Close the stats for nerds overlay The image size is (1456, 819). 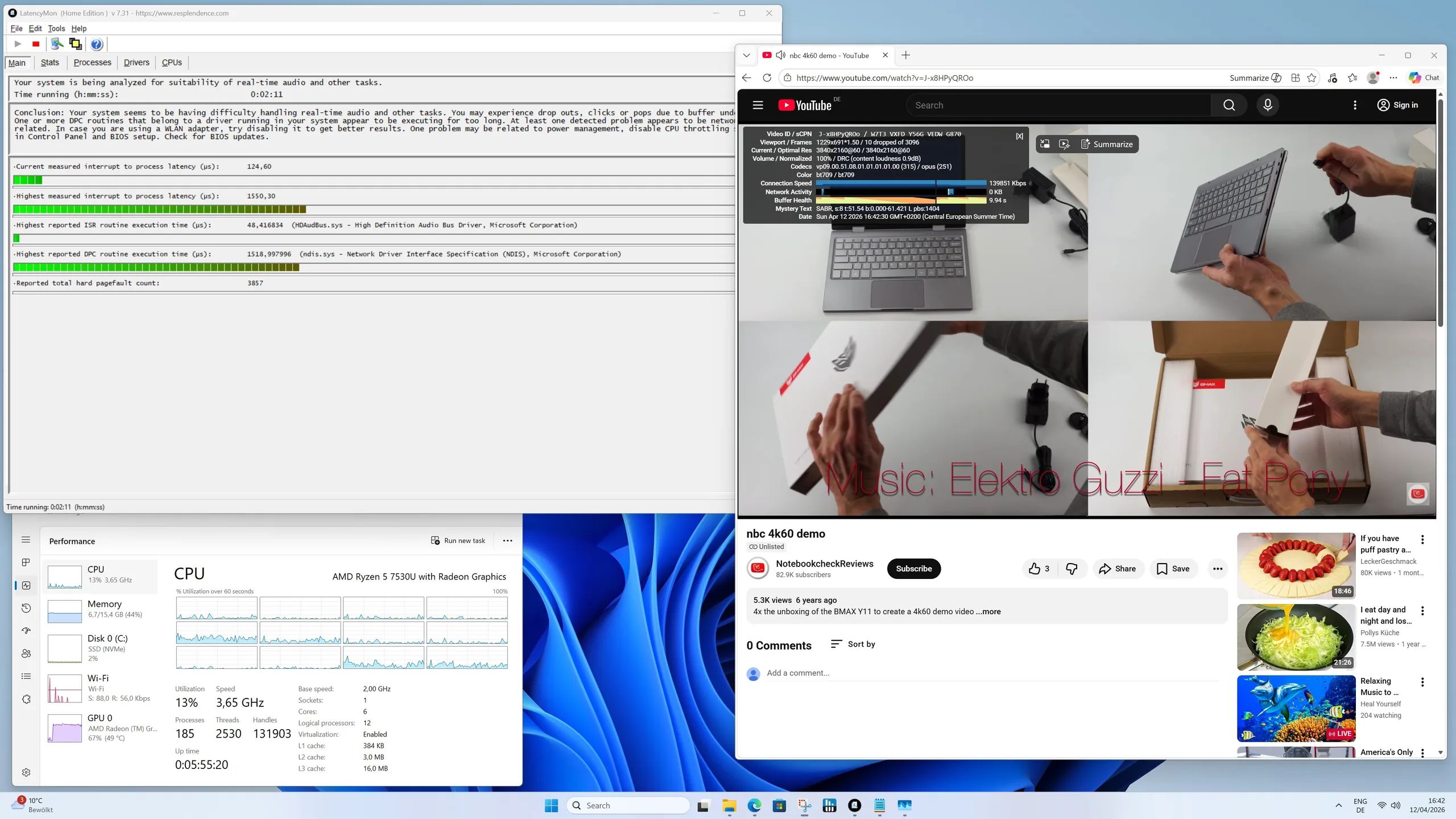(1019, 136)
